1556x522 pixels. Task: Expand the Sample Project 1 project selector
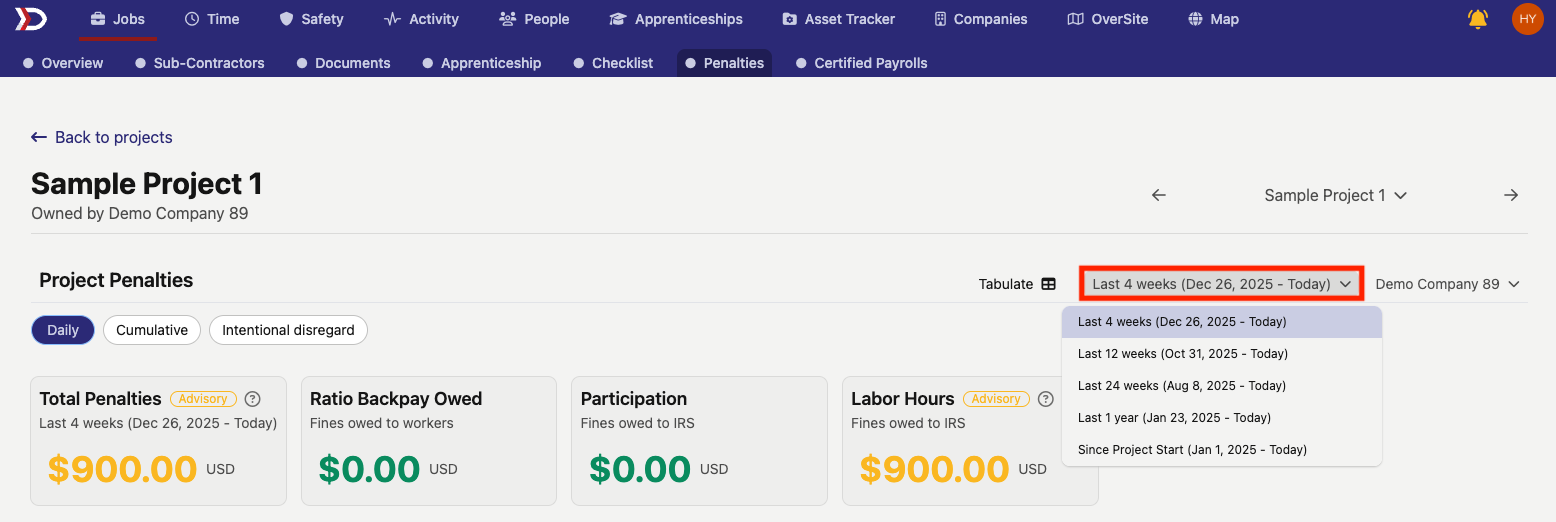(x=1336, y=195)
